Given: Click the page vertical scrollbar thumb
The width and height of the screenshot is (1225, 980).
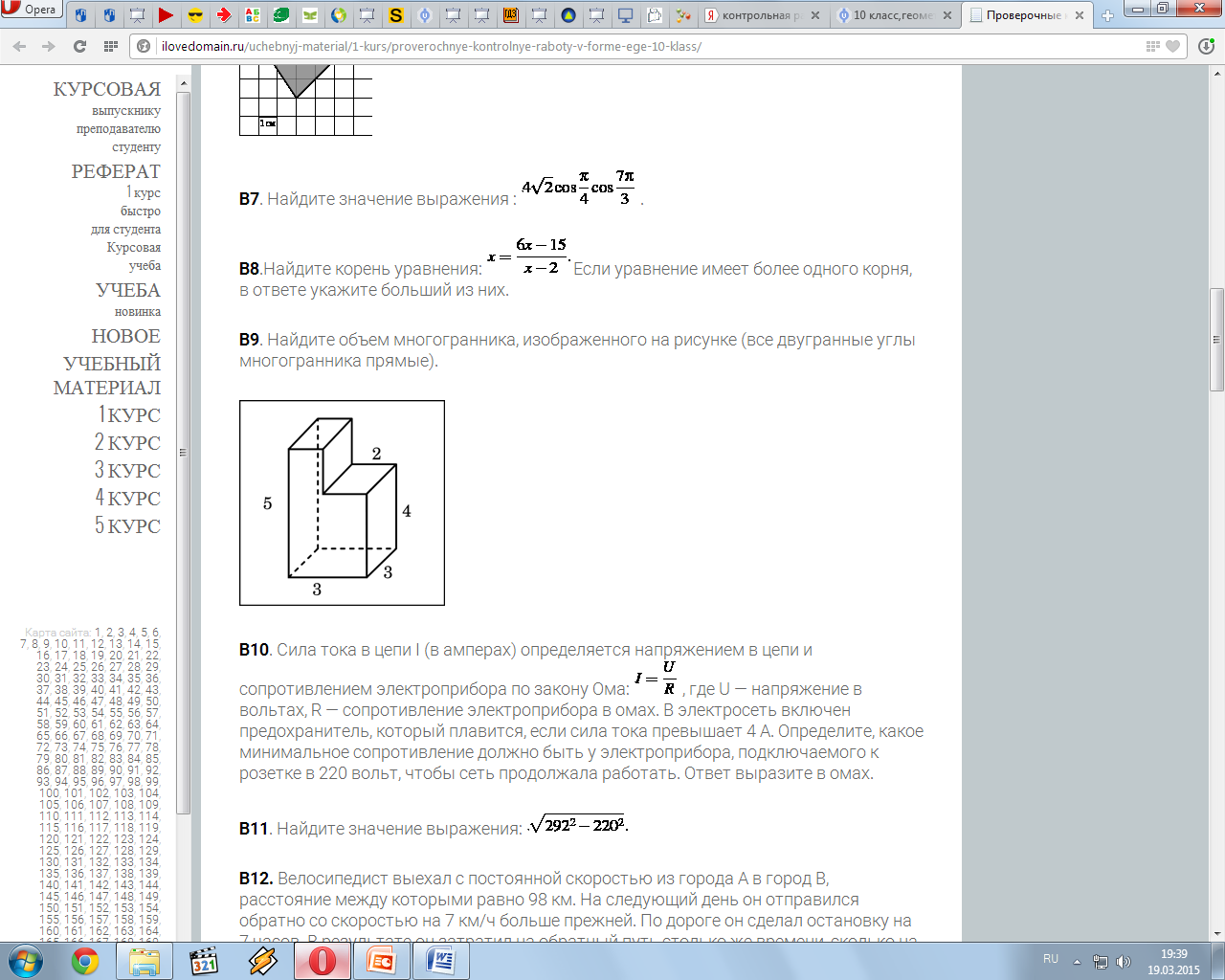Looking at the screenshot, I should (1216, 339).
